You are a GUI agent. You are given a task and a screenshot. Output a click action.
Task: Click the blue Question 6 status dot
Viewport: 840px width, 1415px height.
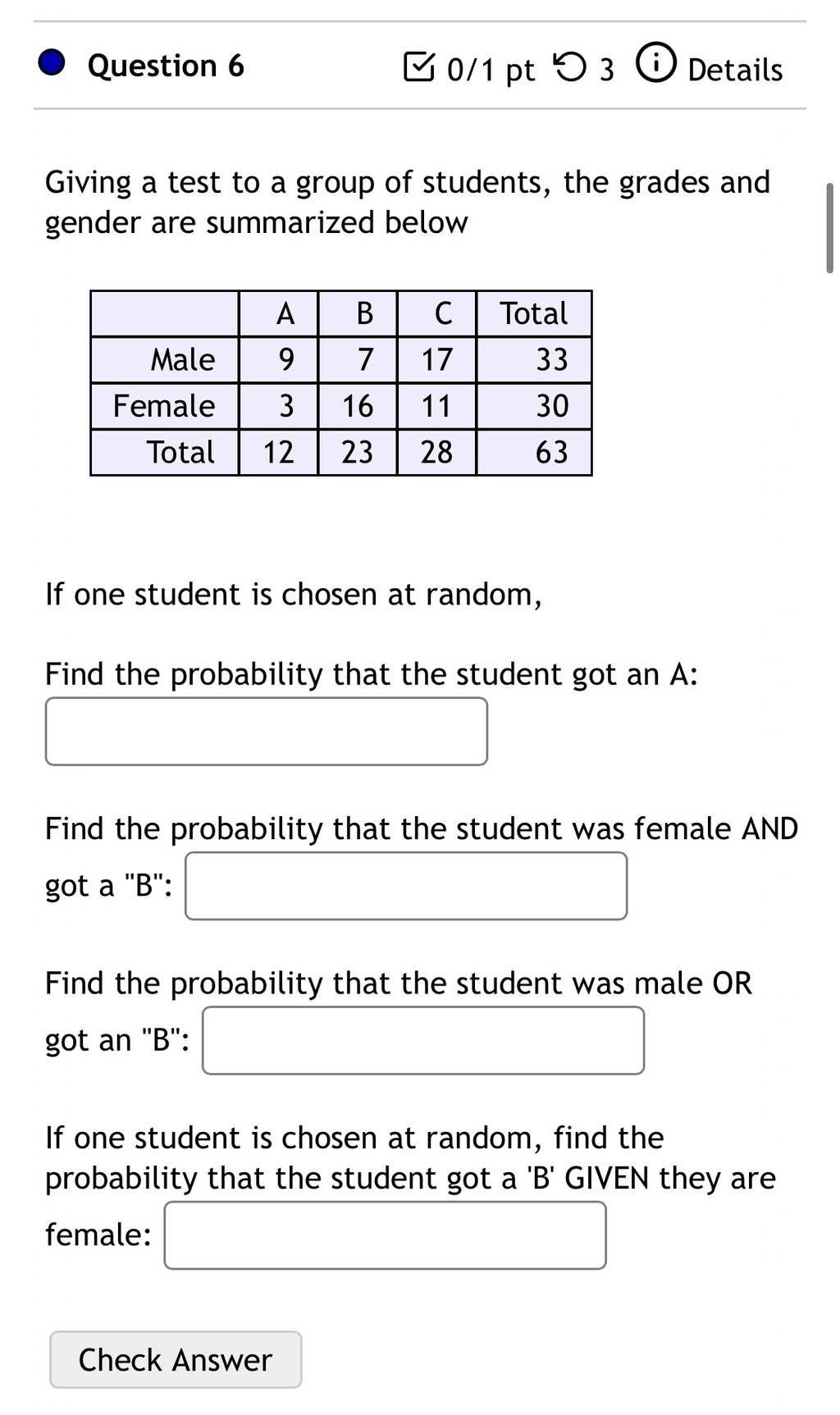click(52, 64)
